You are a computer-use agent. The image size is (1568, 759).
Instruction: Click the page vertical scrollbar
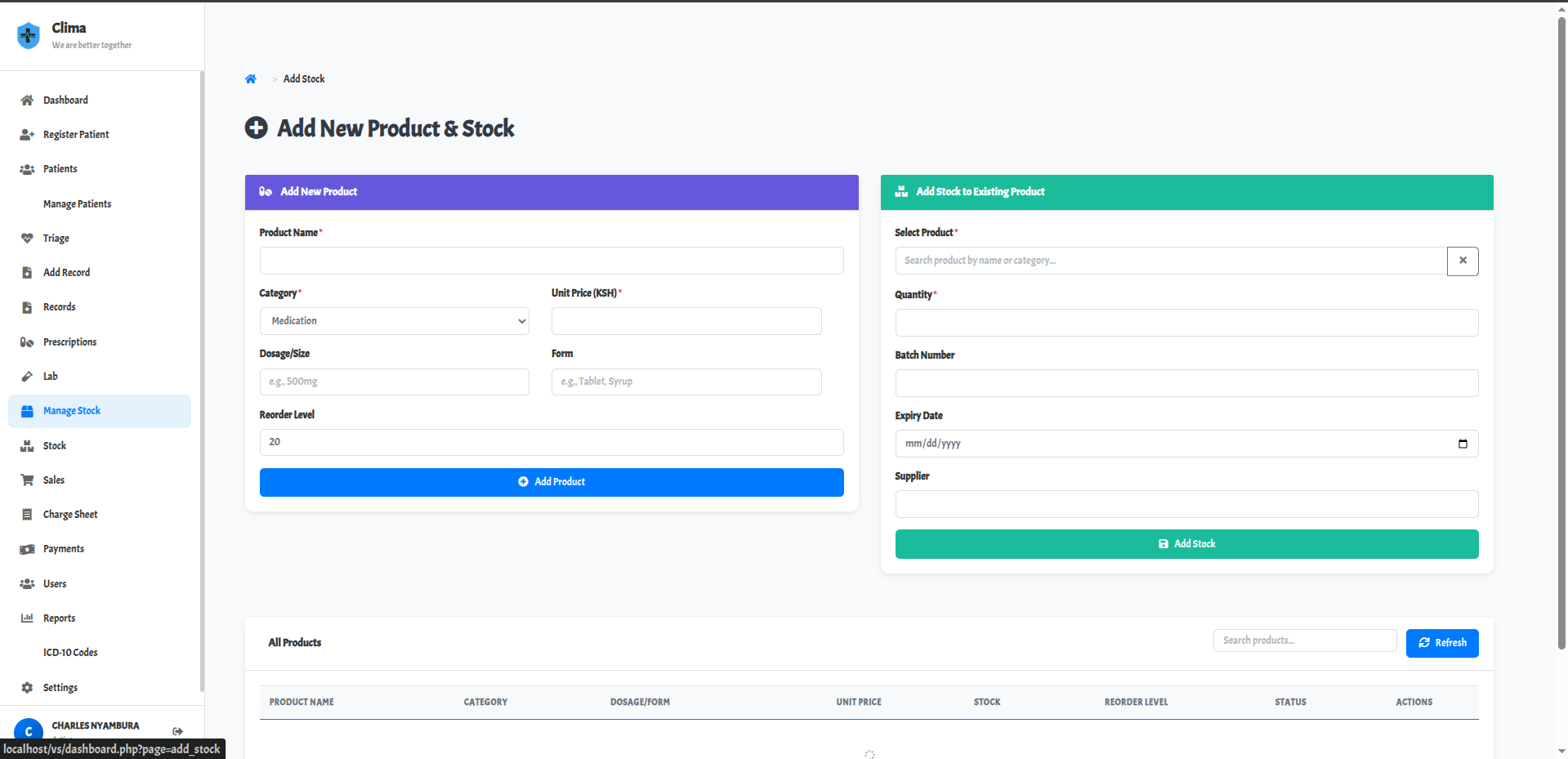pos(1561,327)
